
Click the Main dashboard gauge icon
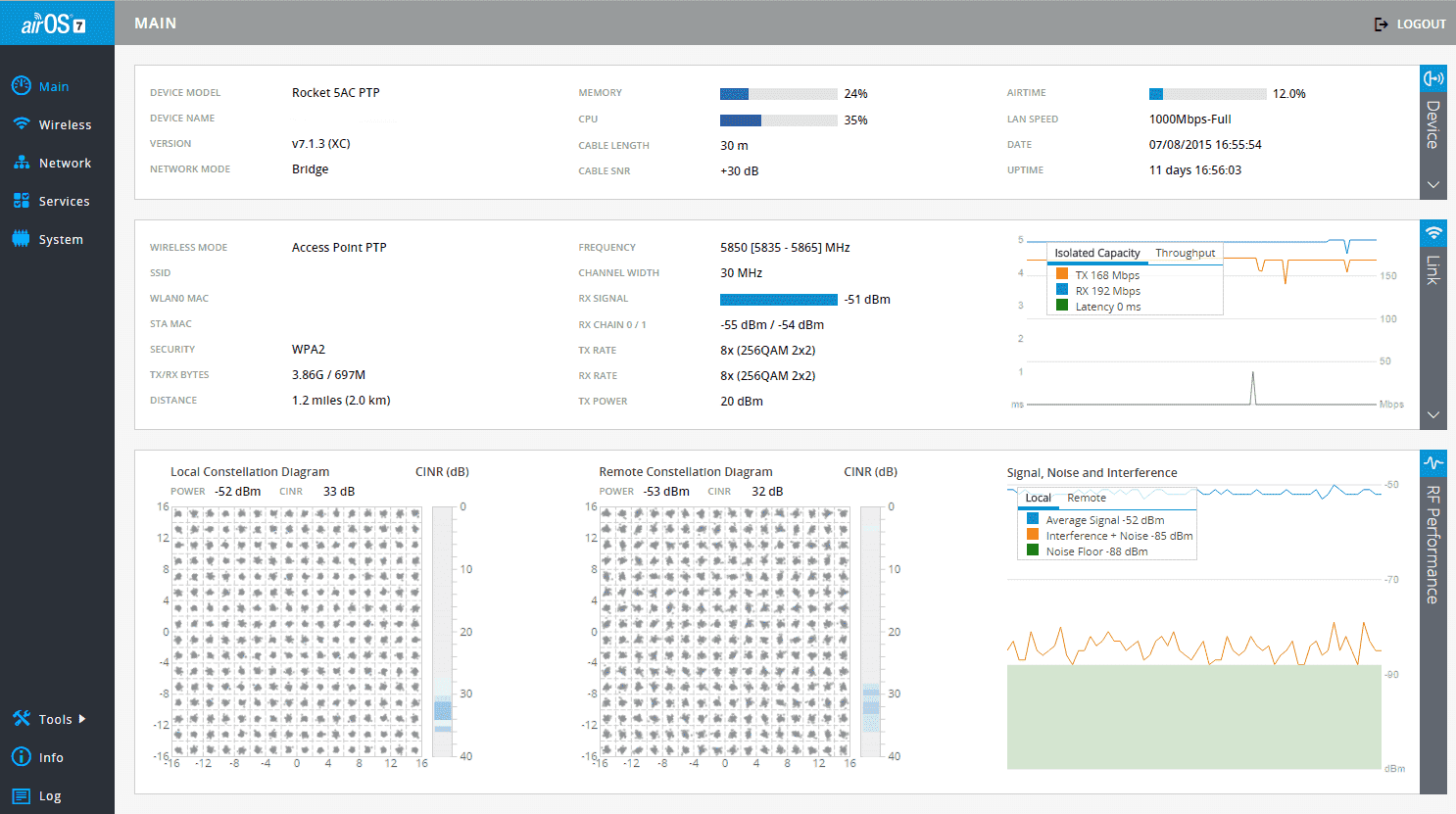[21, 86]
